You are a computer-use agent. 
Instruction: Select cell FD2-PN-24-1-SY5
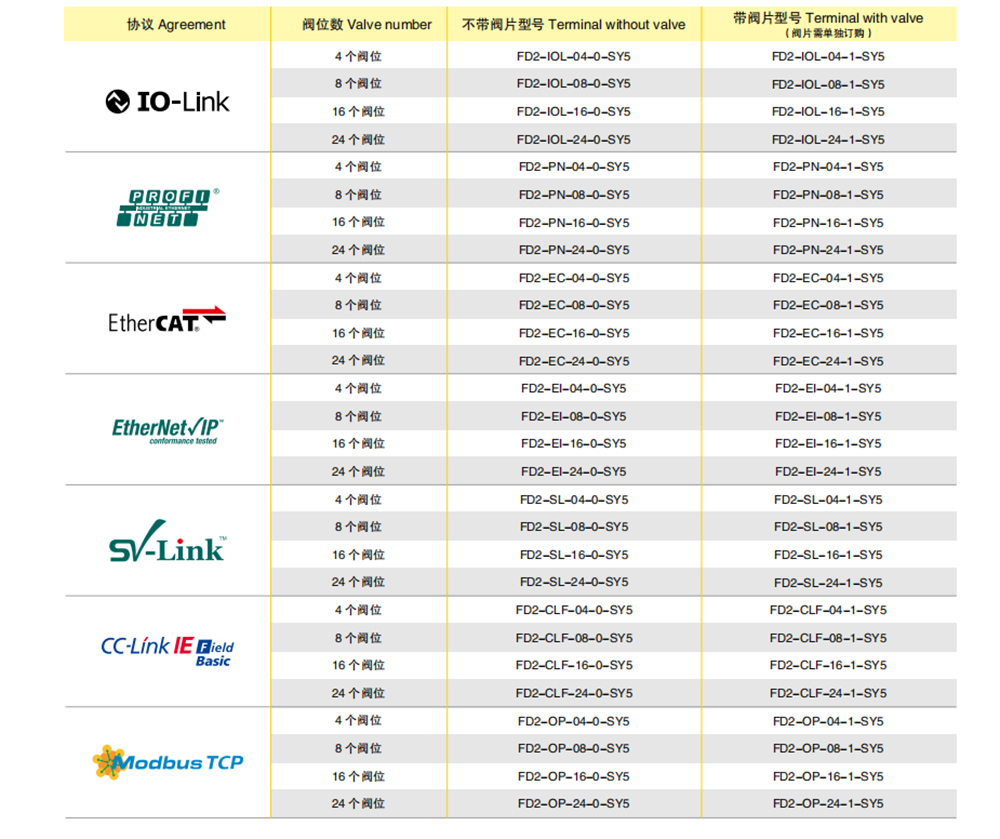[828, 250]
